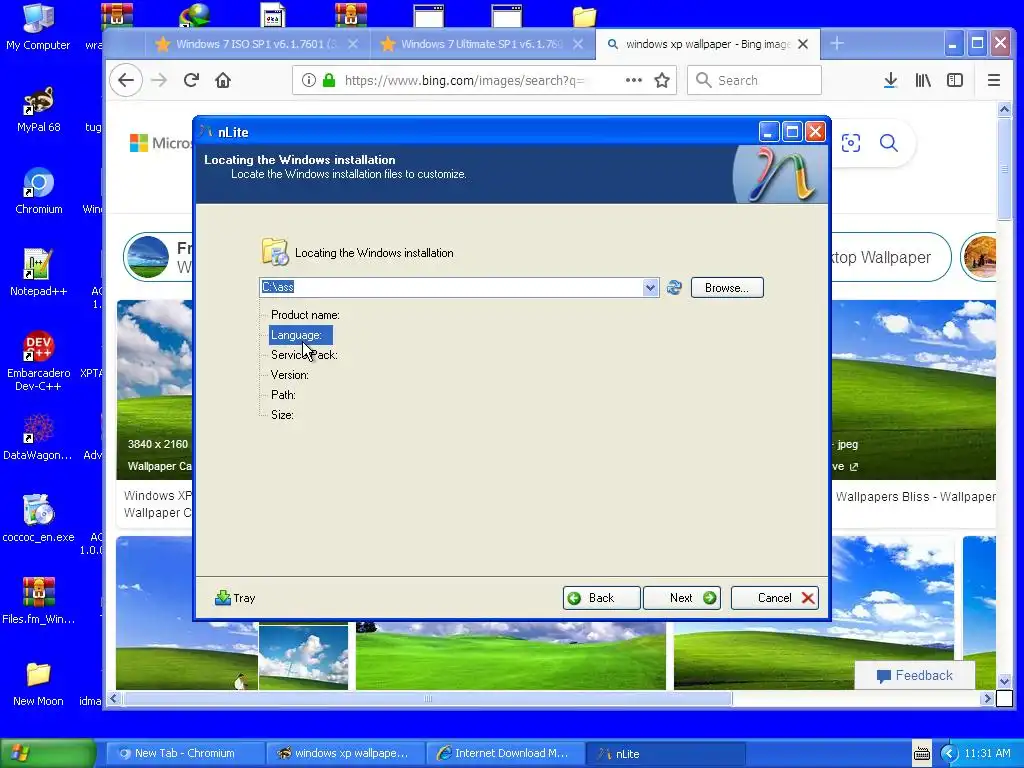Click the bottom-right green hill wallpaper thumbnail

coord(814,613)
